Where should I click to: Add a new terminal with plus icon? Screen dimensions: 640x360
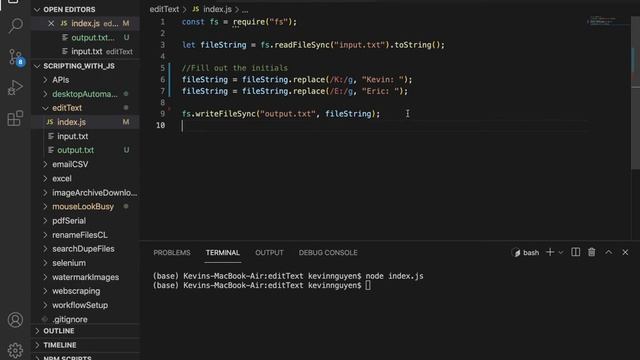pos(550,252)
